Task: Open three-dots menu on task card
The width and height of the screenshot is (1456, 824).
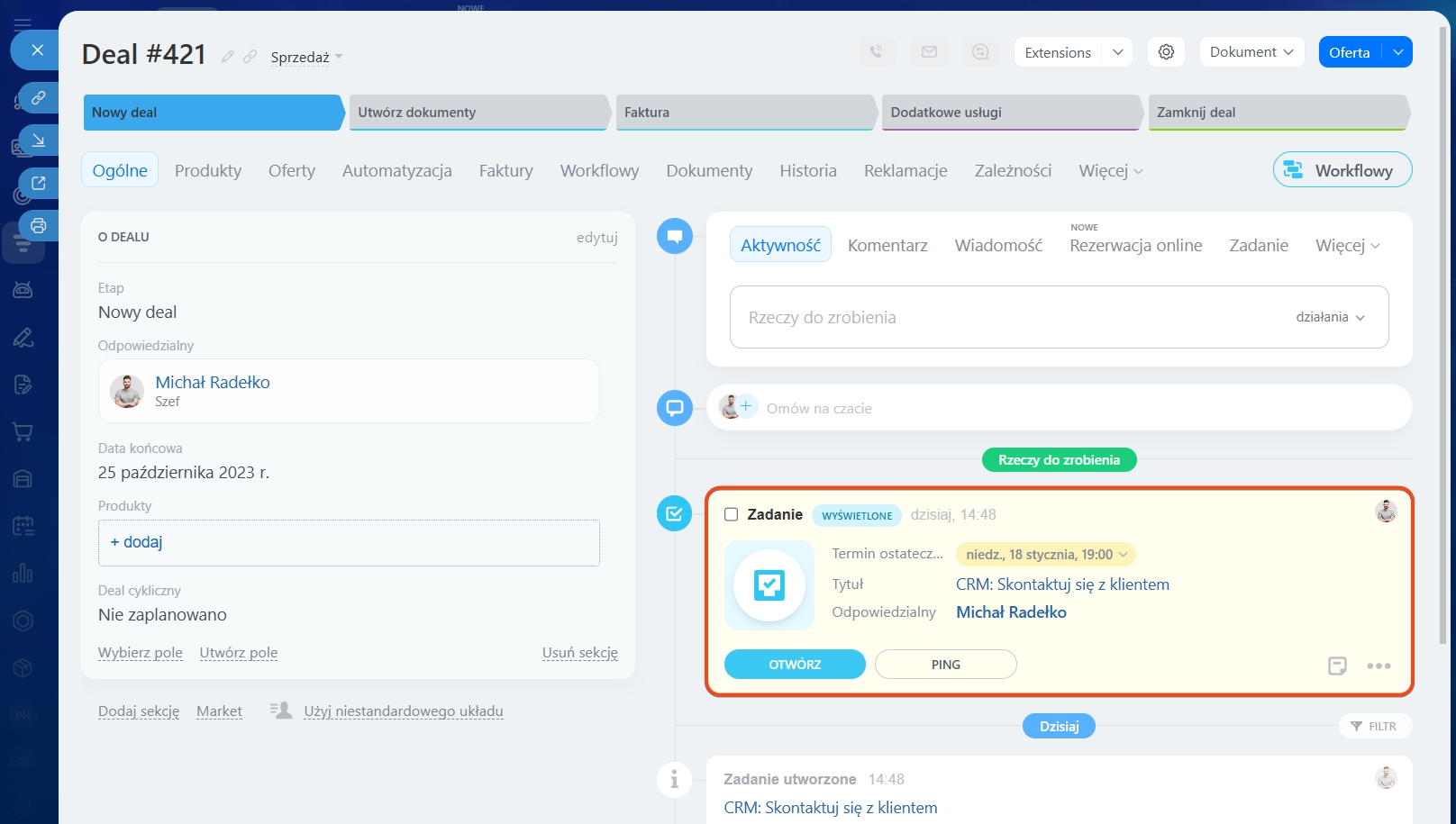Action: 1379,666
